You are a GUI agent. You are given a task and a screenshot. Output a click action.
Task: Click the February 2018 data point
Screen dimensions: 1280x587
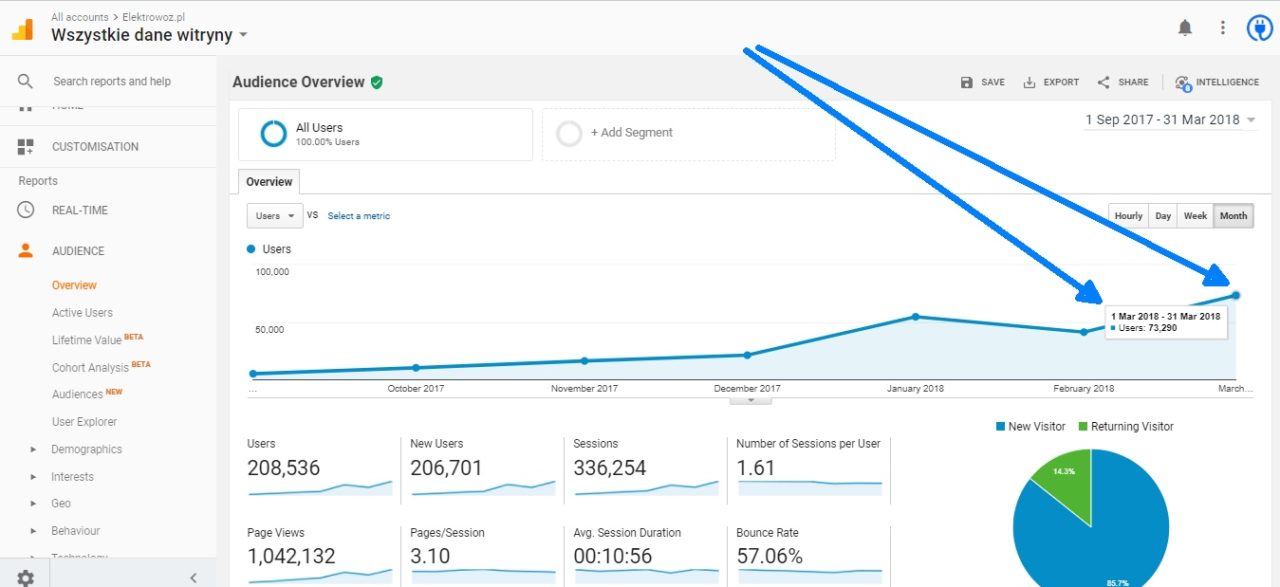pos(1084,332)
